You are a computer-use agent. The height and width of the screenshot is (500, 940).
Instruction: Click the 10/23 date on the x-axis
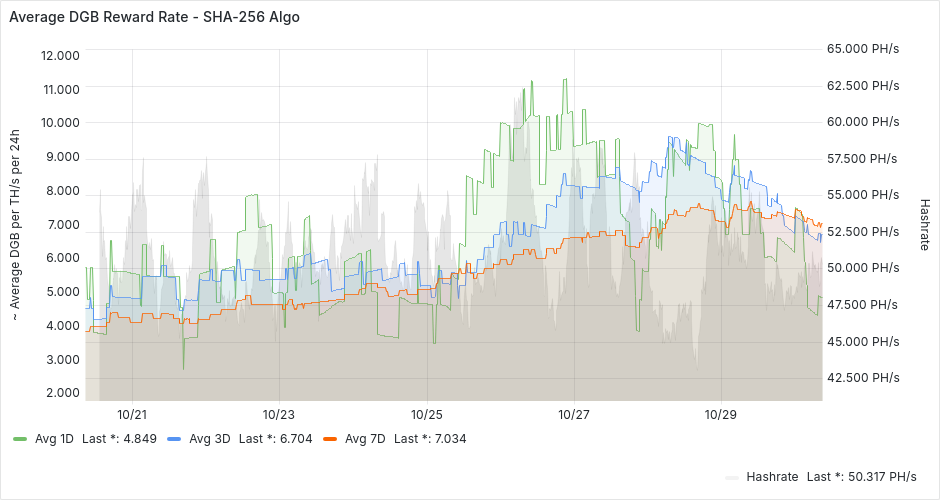(x=279, y=414)
